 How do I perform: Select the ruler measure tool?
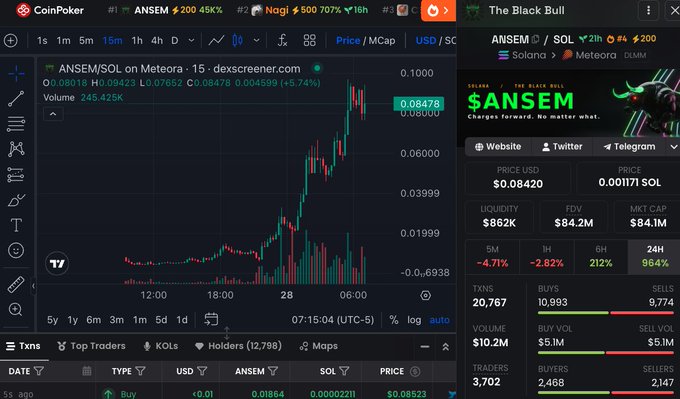click(x=16, y=285)
